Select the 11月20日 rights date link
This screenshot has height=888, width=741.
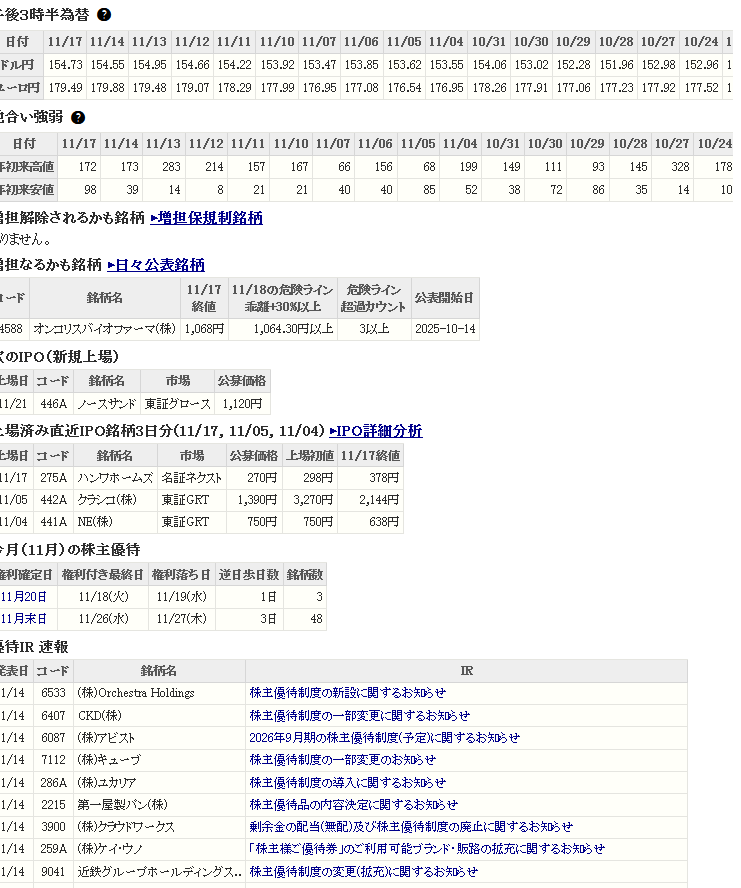click(x=24, y=597)
